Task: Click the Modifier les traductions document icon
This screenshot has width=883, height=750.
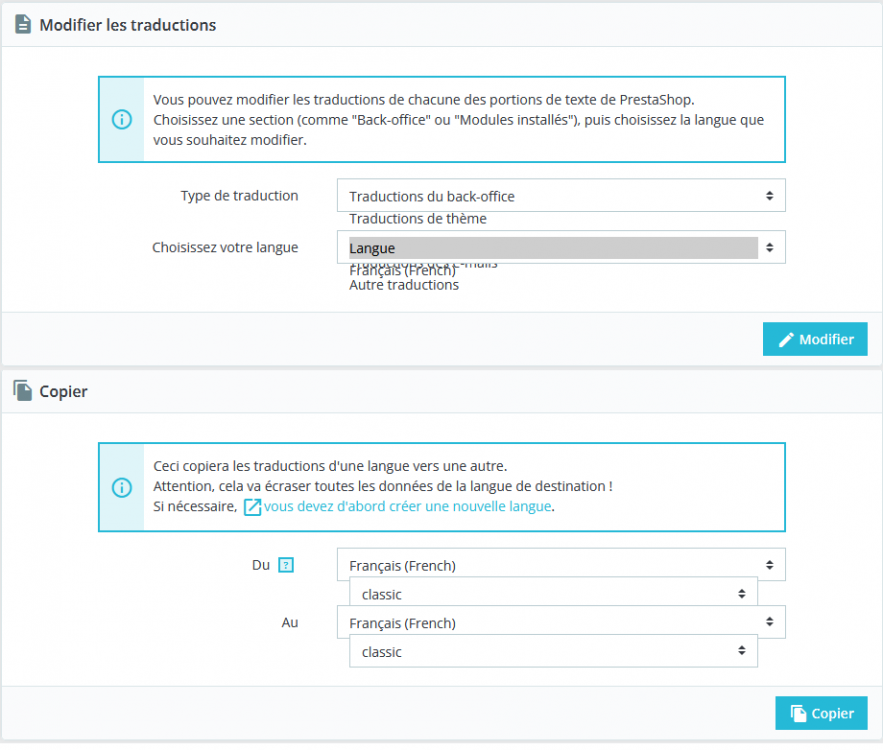Action: [23, 24]
